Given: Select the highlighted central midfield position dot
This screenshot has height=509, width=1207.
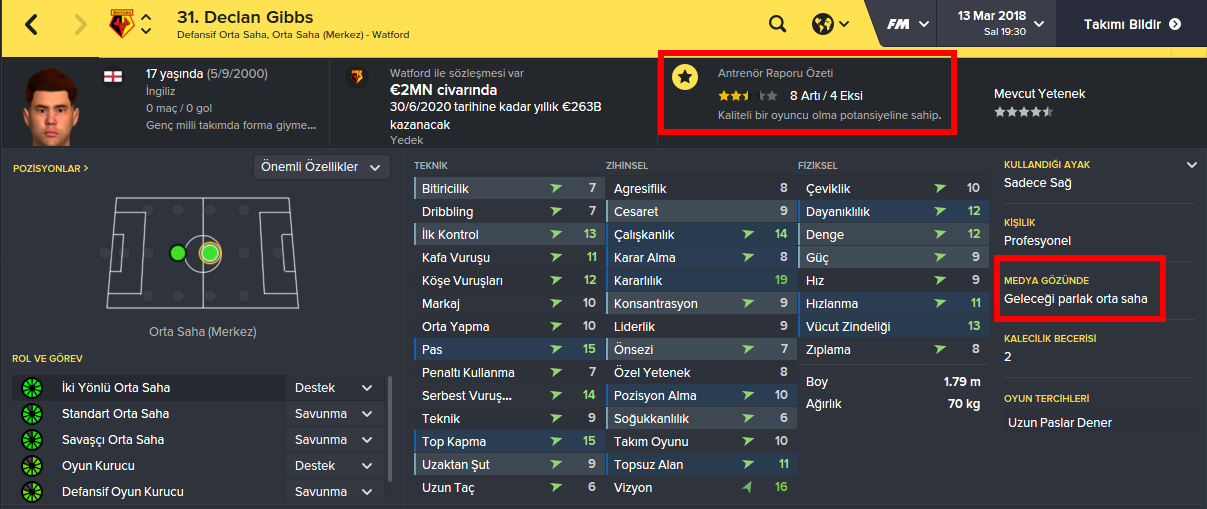Looking at the screenshot, I should (209, 253).
